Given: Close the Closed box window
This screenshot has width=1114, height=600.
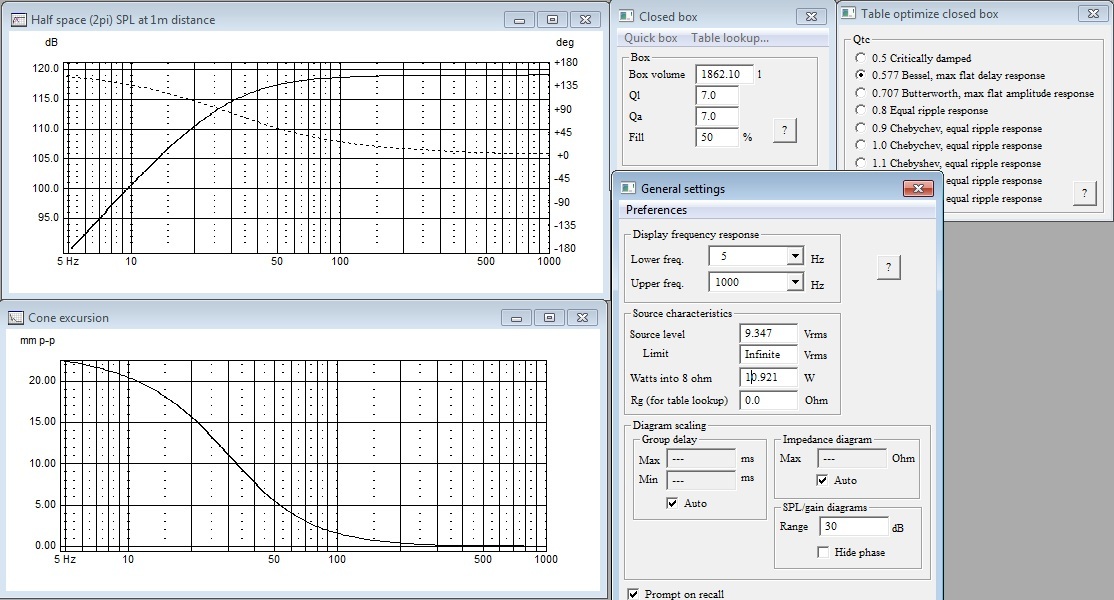Looking at the screenshot, I should coord(811,16).
